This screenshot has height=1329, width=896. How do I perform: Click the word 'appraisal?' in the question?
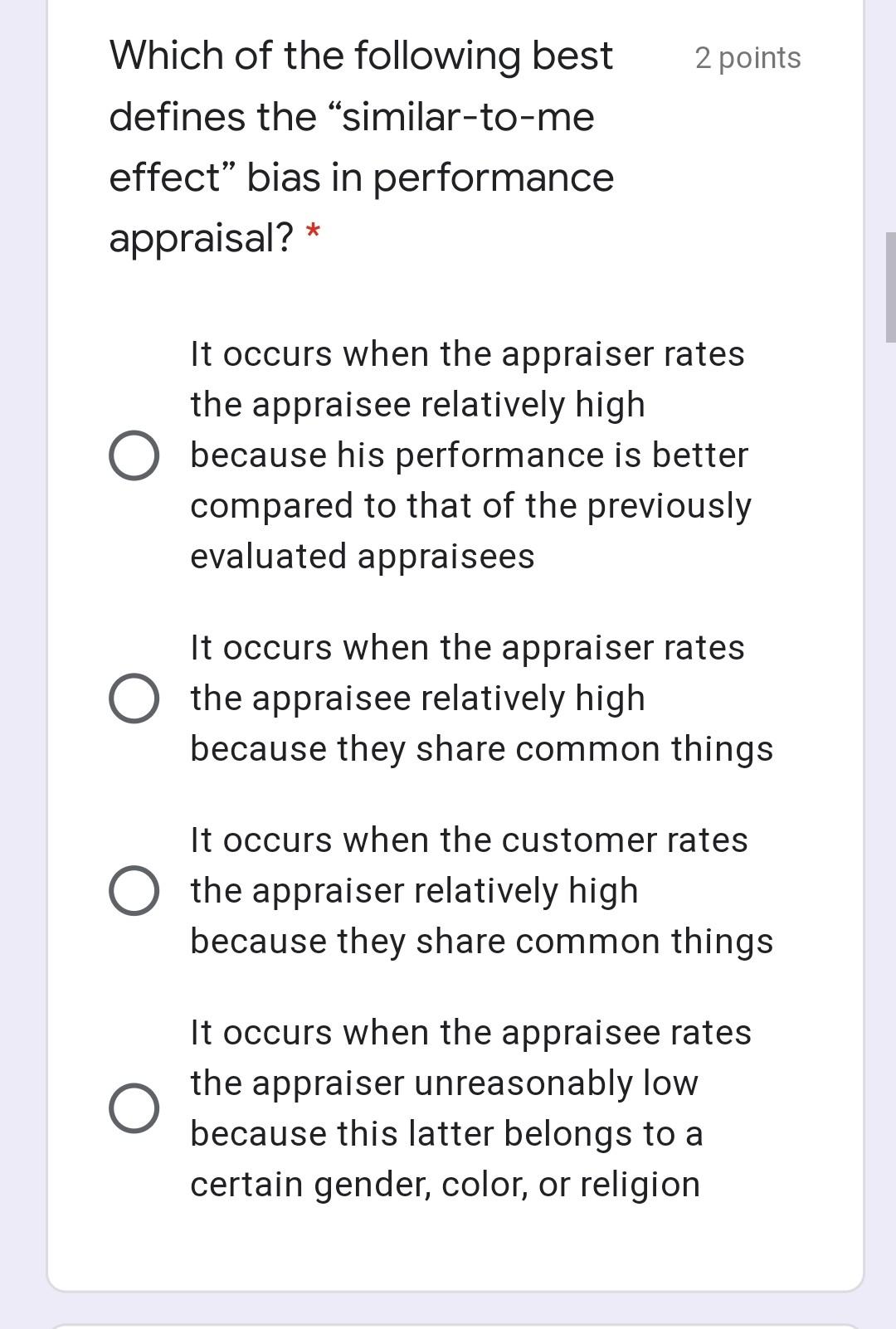coord(199,237)
